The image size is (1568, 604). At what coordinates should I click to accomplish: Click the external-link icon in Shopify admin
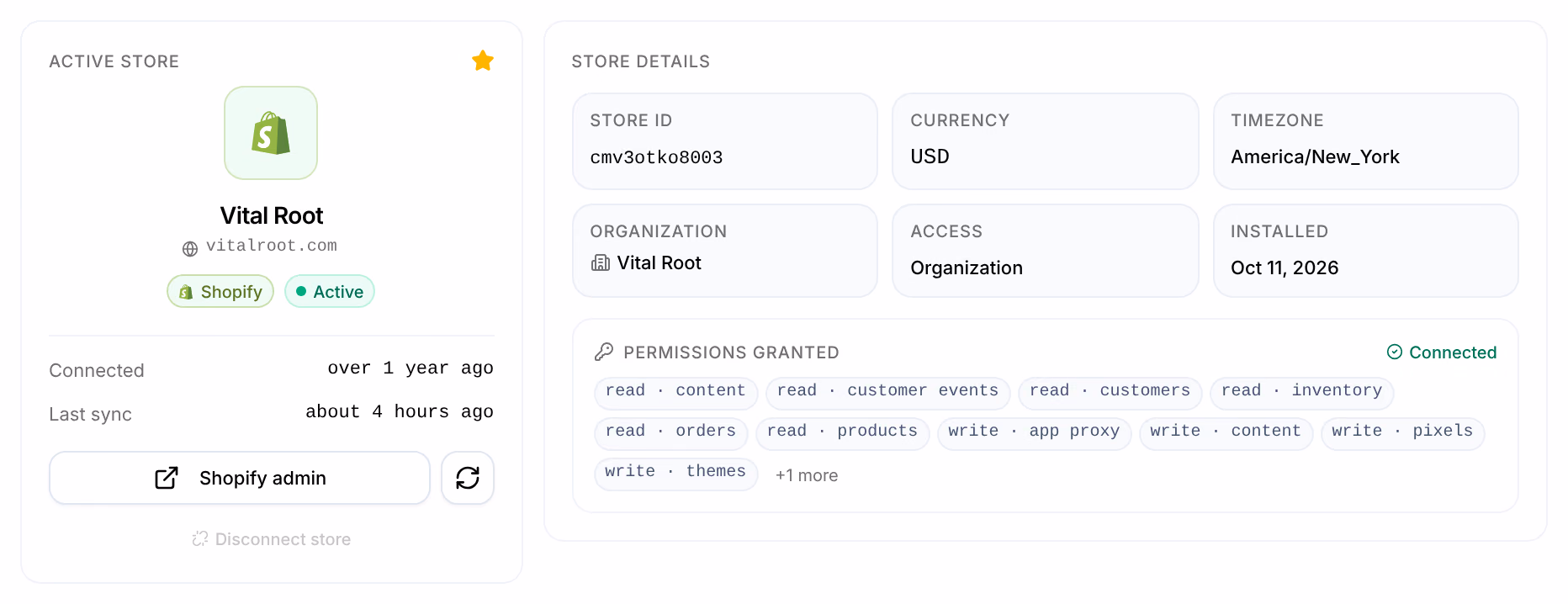[x=167, y=478]
